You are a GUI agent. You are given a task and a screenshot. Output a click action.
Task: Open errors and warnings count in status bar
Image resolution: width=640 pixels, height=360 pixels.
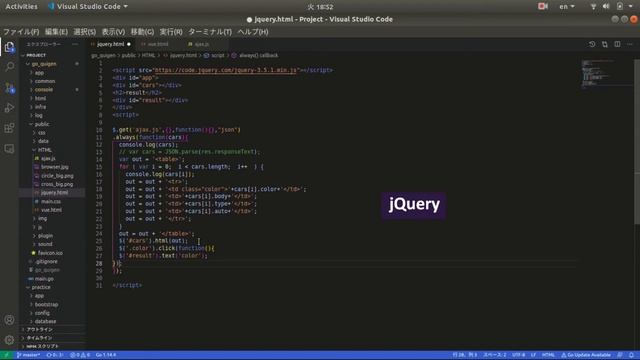80,355
